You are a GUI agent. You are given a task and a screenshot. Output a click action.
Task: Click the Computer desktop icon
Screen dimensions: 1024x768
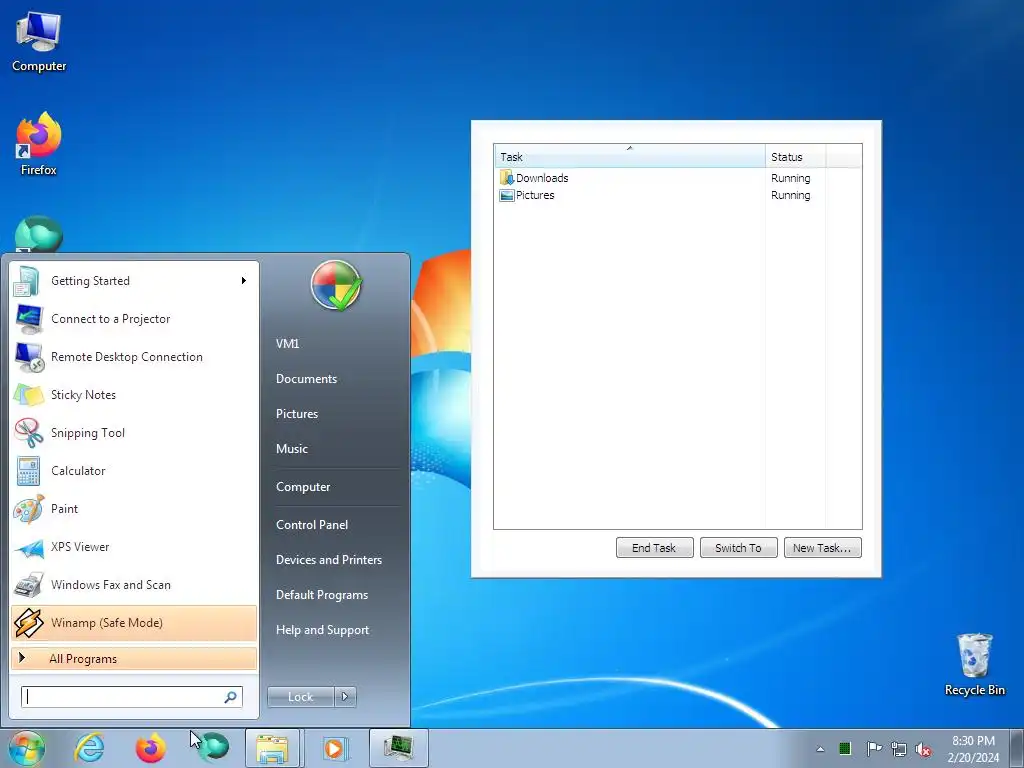point(39,42)
